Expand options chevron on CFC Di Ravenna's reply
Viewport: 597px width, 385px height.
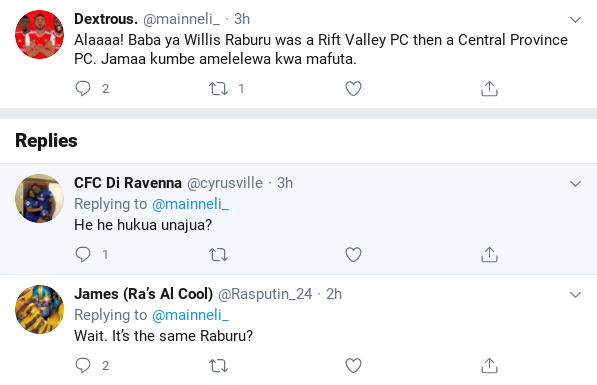click(x=575, y=184)
